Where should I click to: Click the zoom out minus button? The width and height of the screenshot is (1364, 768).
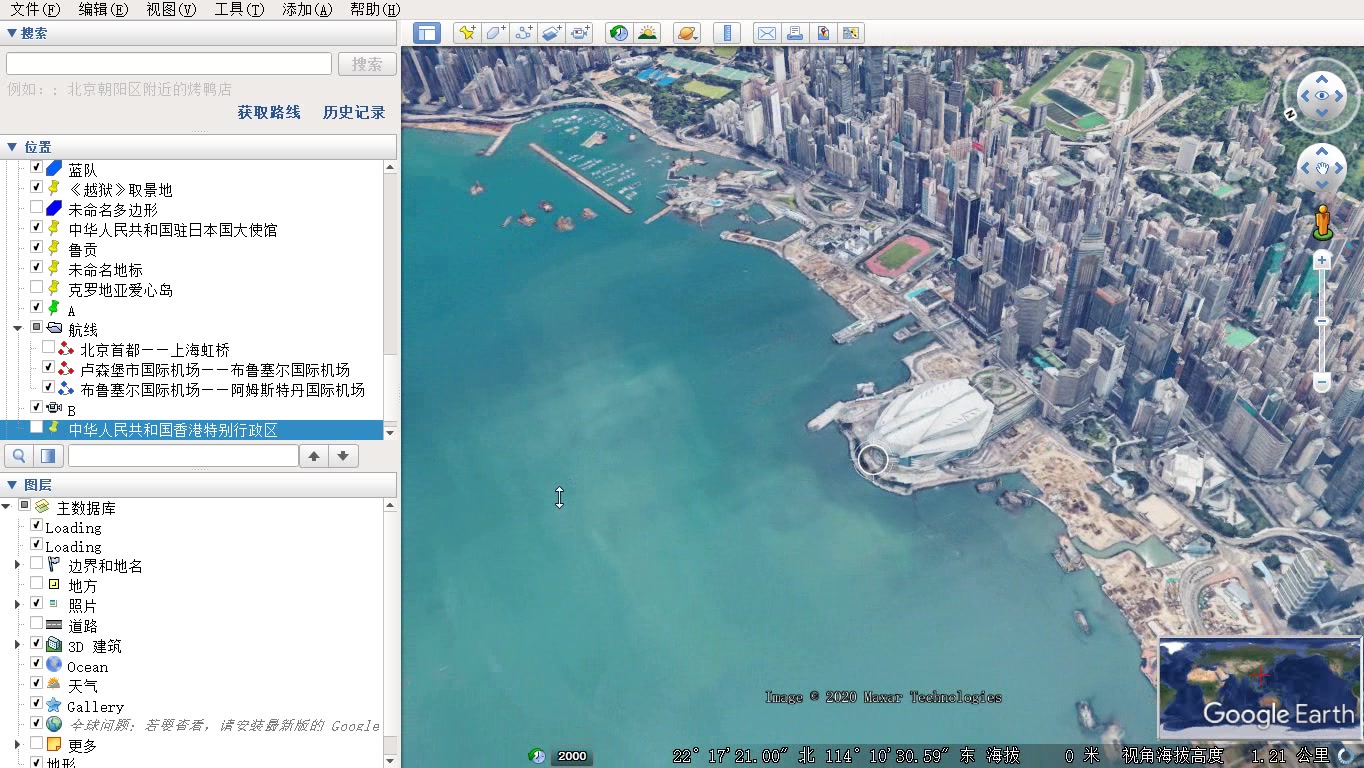(1322, 382)
